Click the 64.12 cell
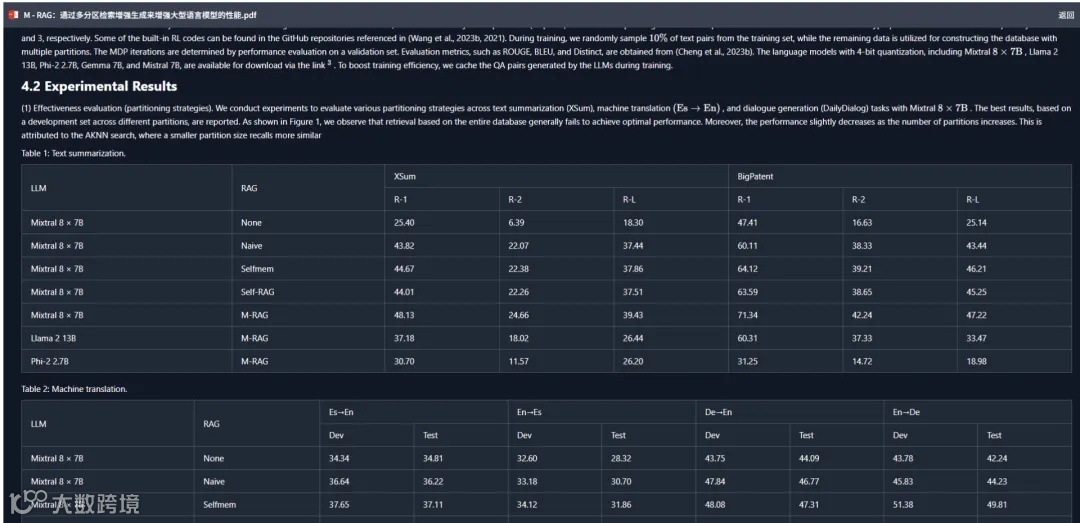This screenshot has height=523, width=1080. (x=747, y=269)
